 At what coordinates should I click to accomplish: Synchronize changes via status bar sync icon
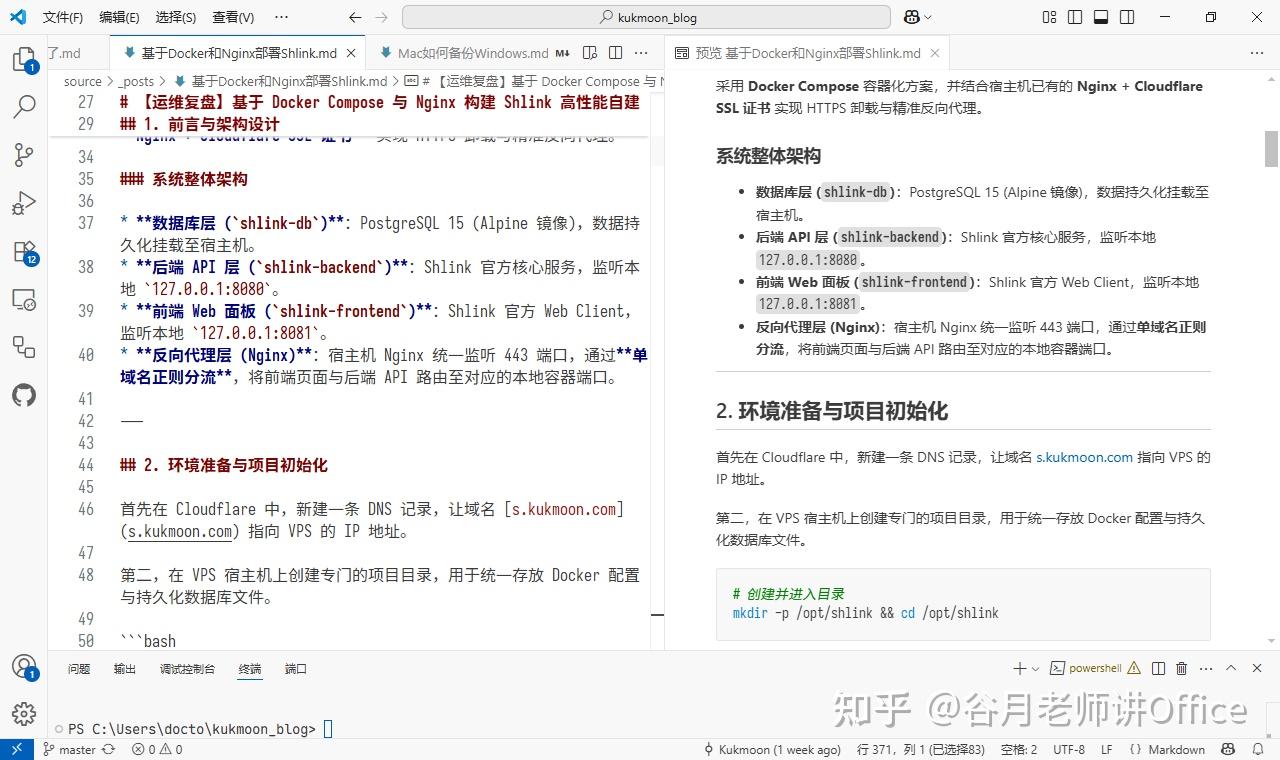108,749
